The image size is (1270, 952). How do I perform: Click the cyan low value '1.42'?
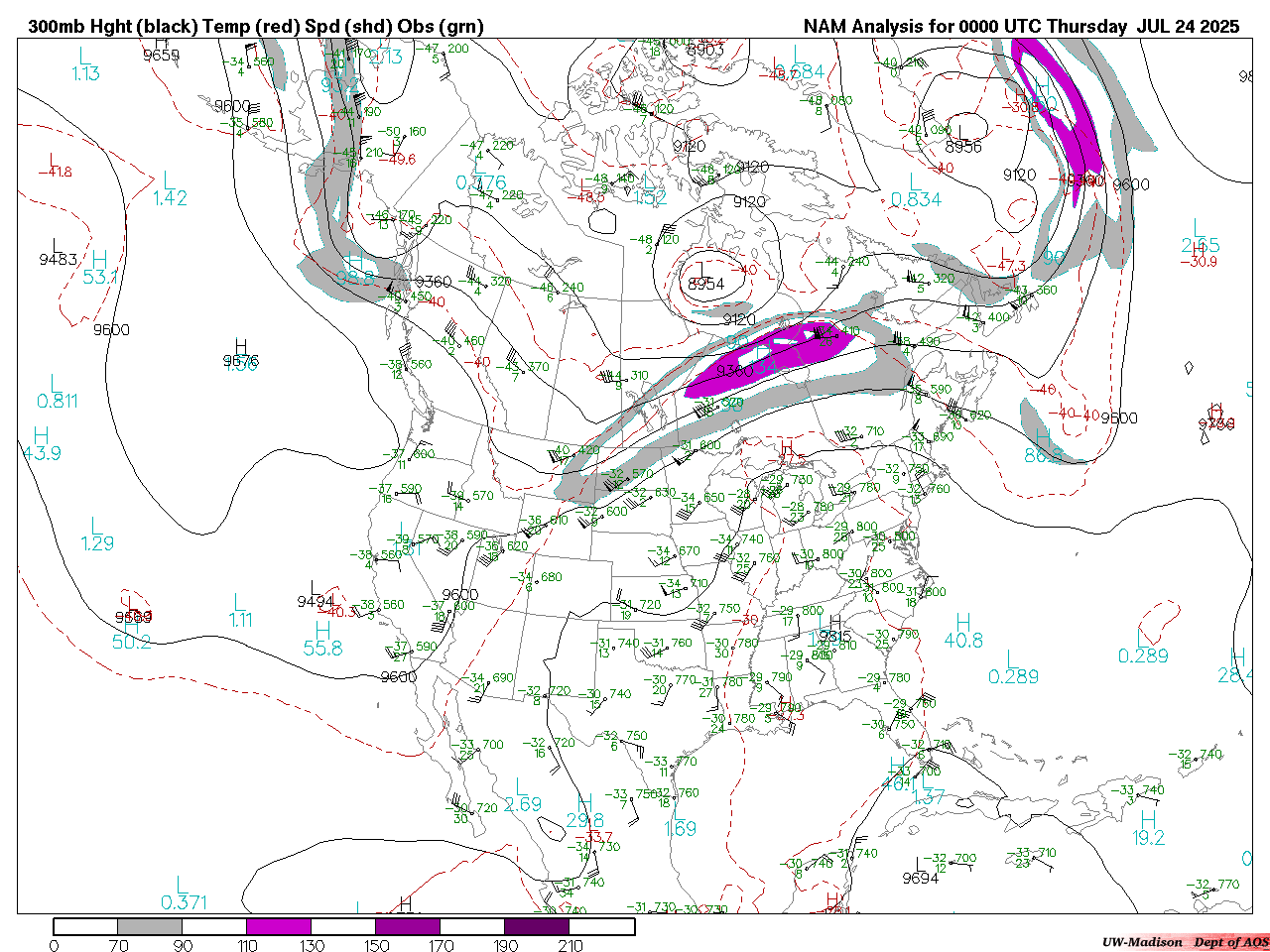coord(170,198)
